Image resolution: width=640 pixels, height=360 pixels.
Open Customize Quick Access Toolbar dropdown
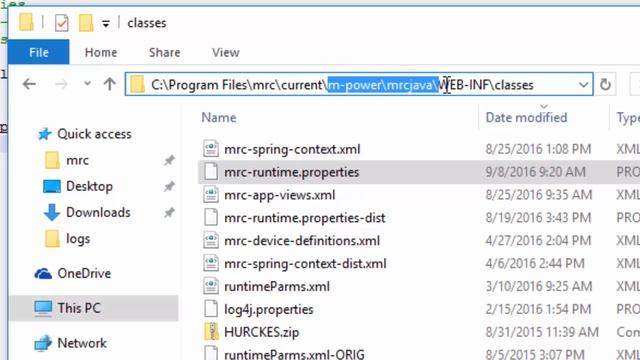106,24
